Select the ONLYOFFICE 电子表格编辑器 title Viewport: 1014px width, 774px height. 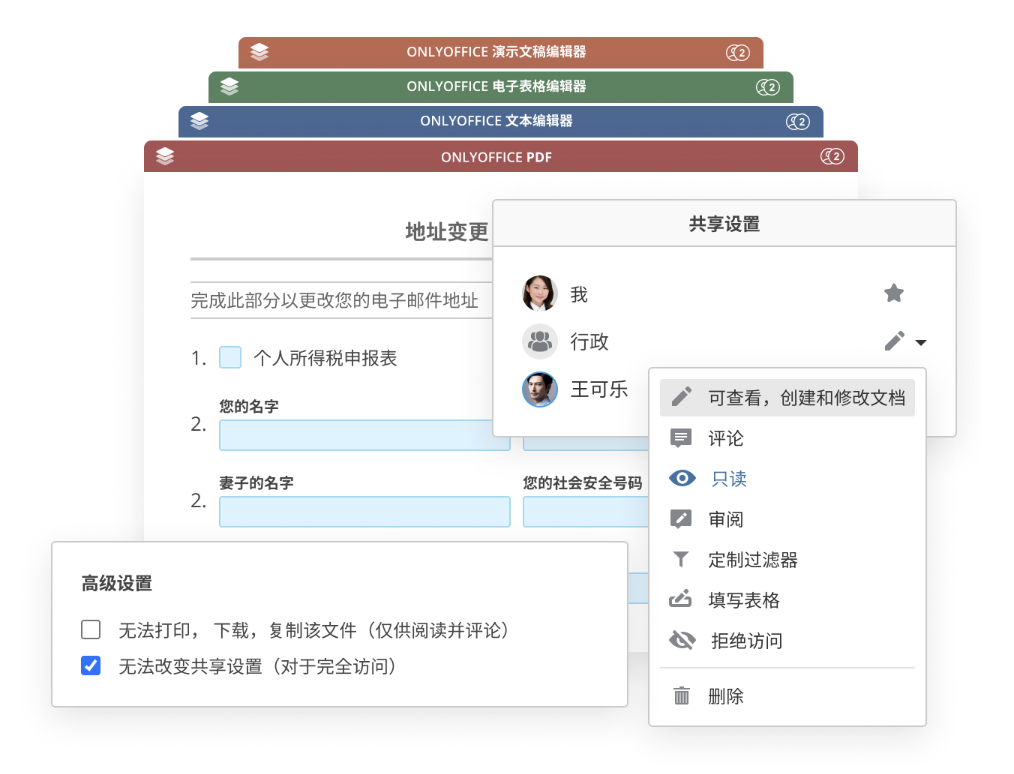(496, 86)
